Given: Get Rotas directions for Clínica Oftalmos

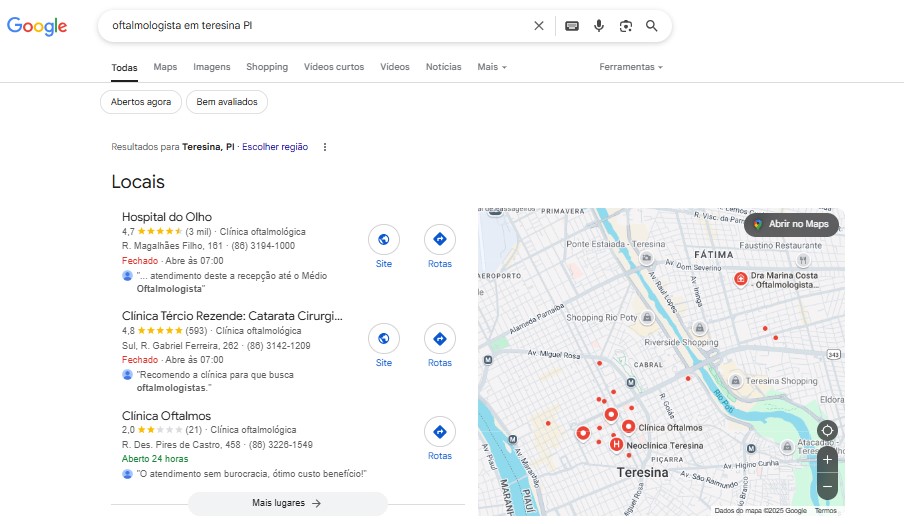Looking at the screenshot, I should [x=440, y=432].
